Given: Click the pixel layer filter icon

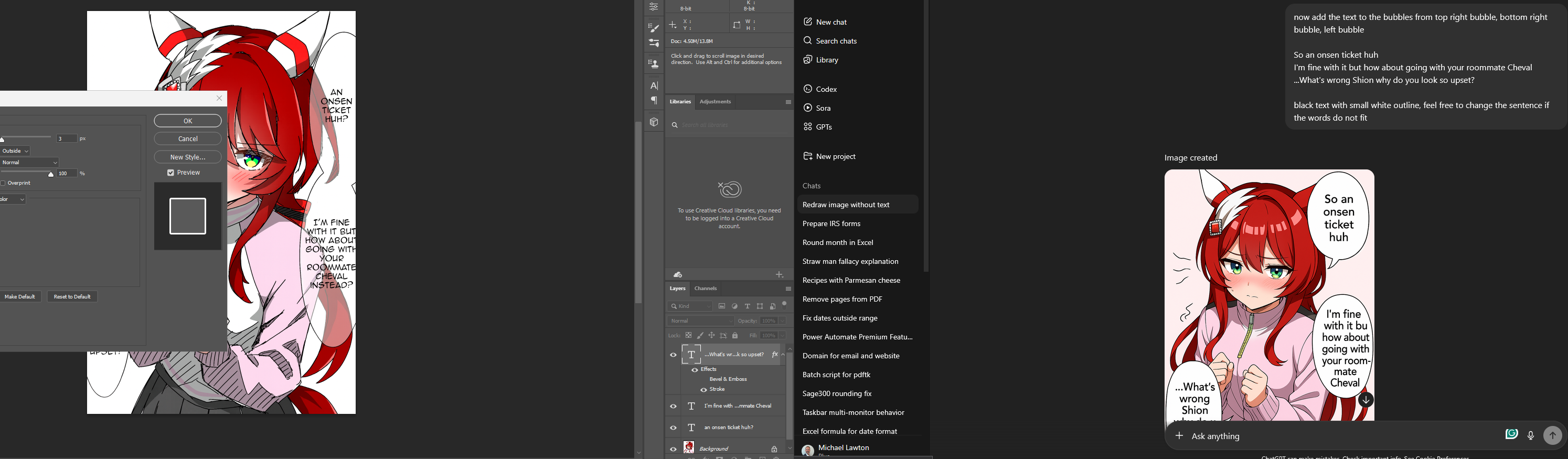Looking at the screenshot, I should [722, 306].
